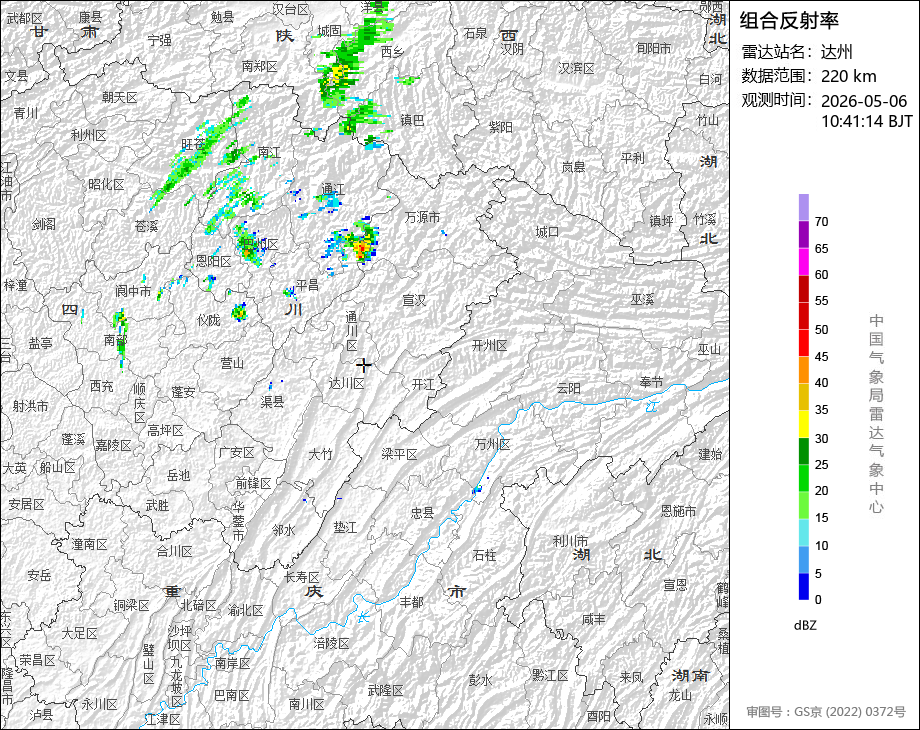Click the 利川市 city label
This screenshot has height=730, width=920.
[x=570, y=540]
